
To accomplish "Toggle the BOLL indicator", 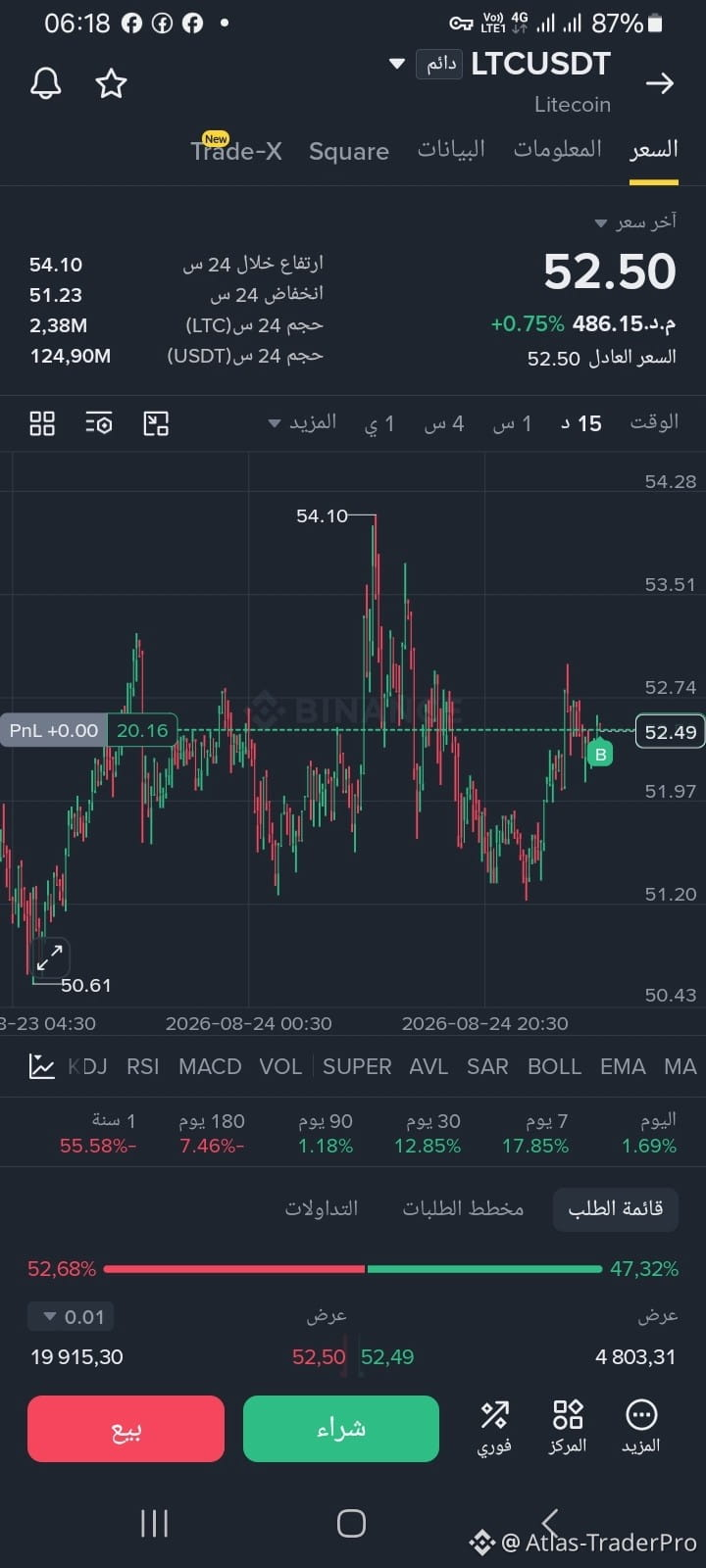I will point(554,1066).
